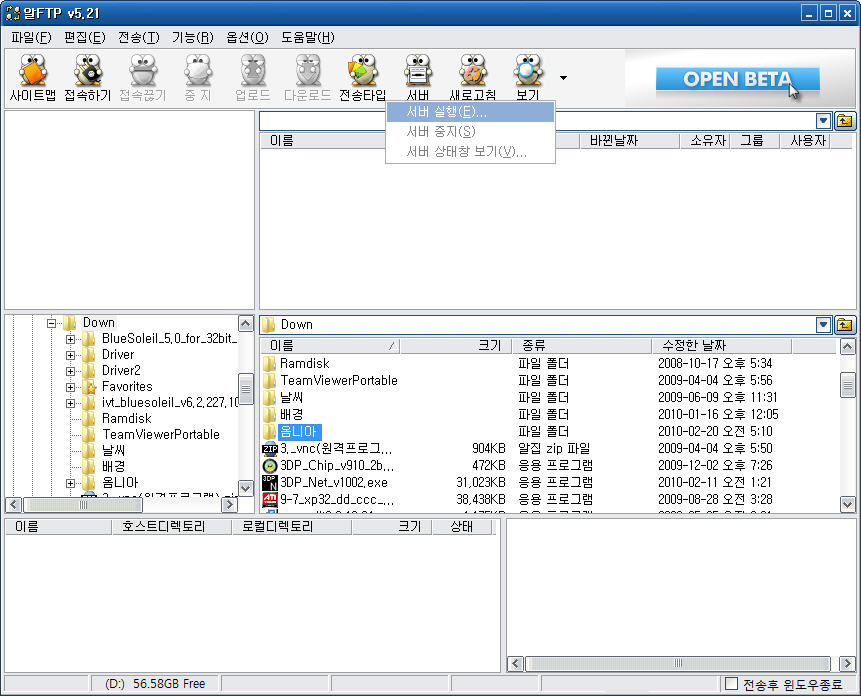Open the toolbar overflow dropdown arrow

[x=563, y=78]
